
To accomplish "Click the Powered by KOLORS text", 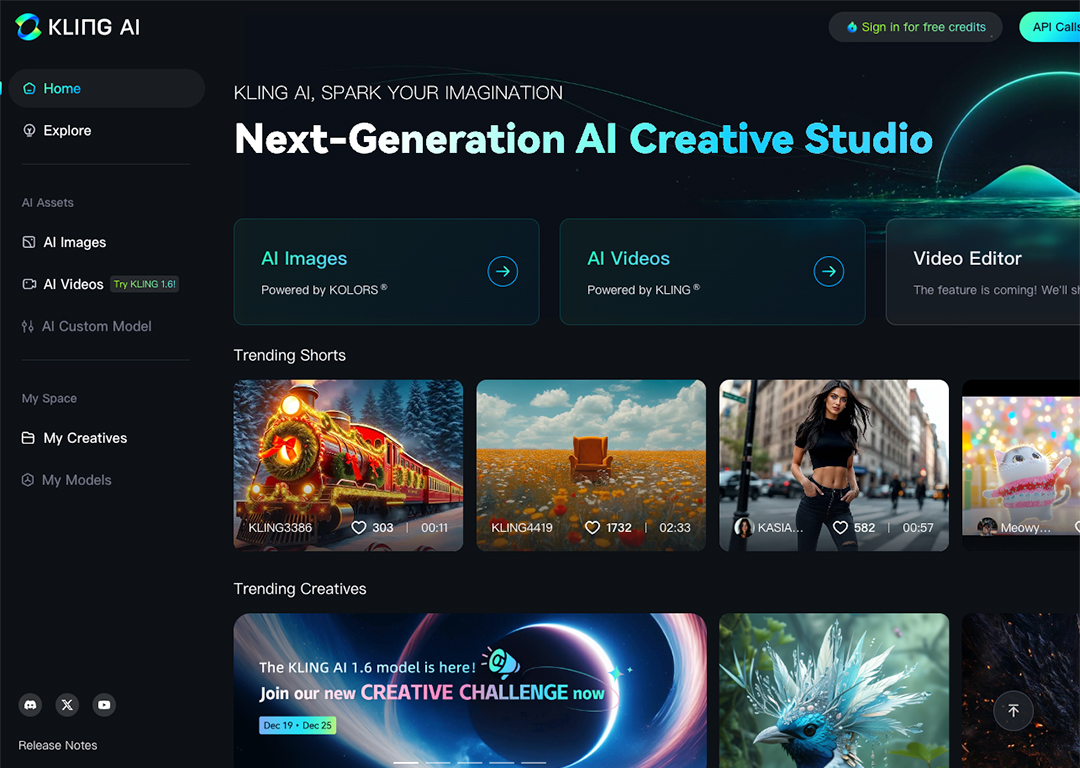I will pos(324,290).
